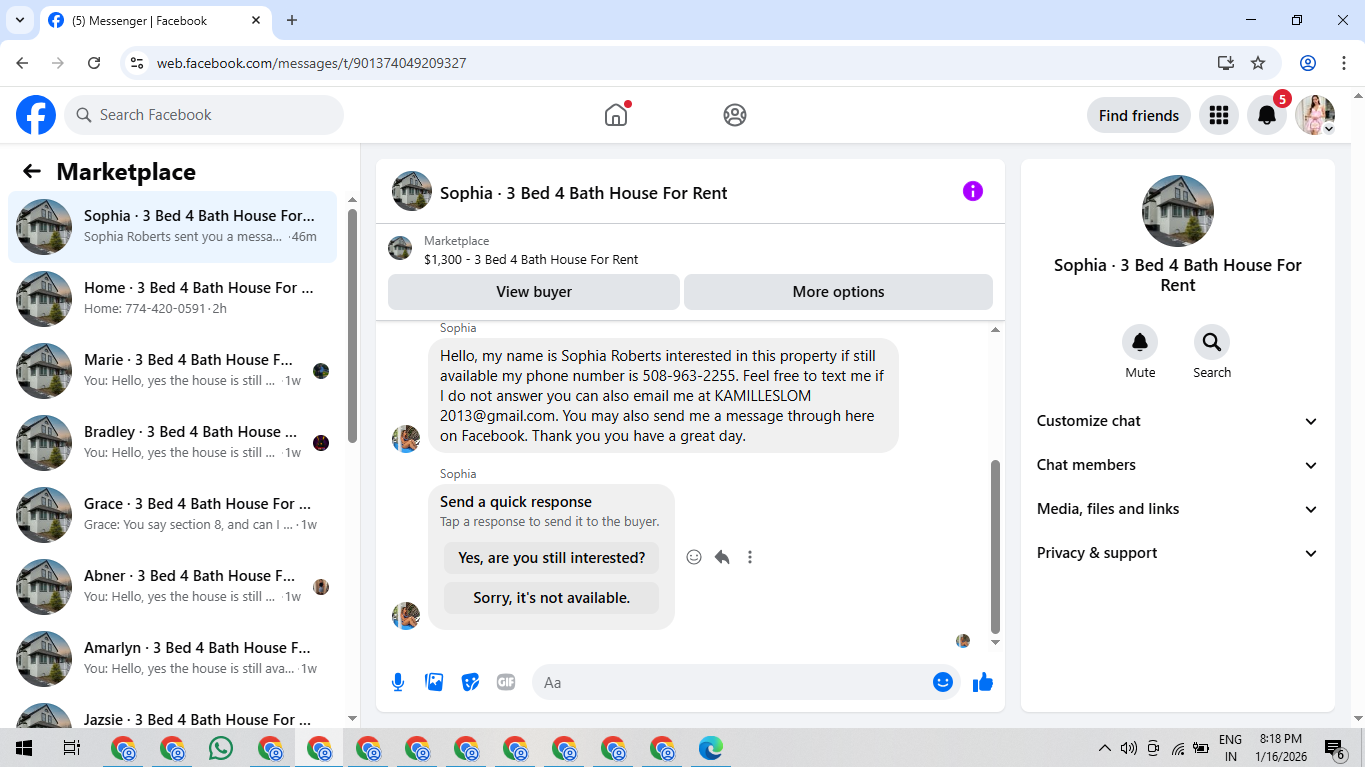Open ENG IN language indicator
Viewport: 1365px width, 767px height.
point(1230,748)
